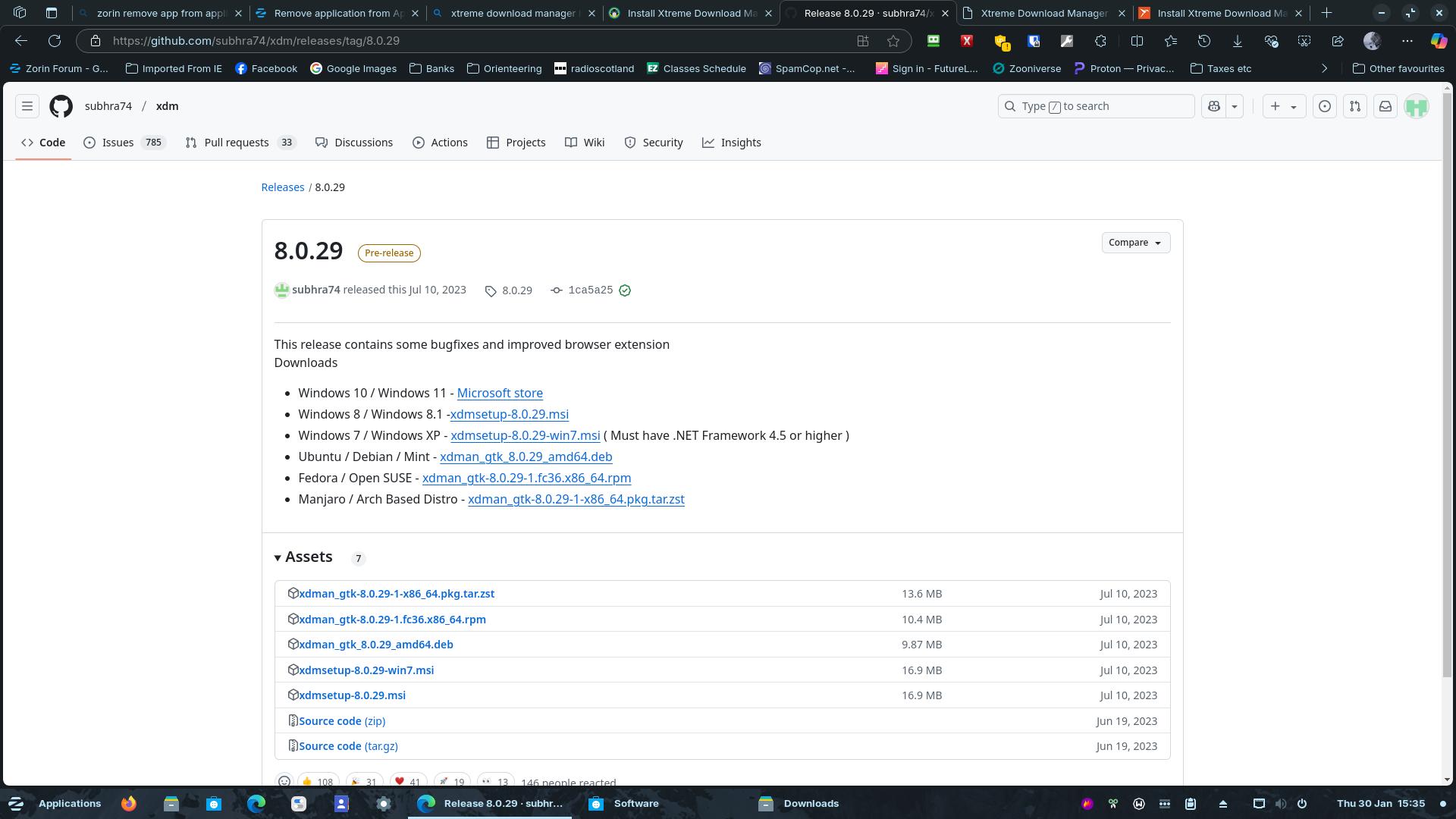The image size is (1456, 819).
Task: Open Downloads window from taskbar
Action: tap(799, 803)
